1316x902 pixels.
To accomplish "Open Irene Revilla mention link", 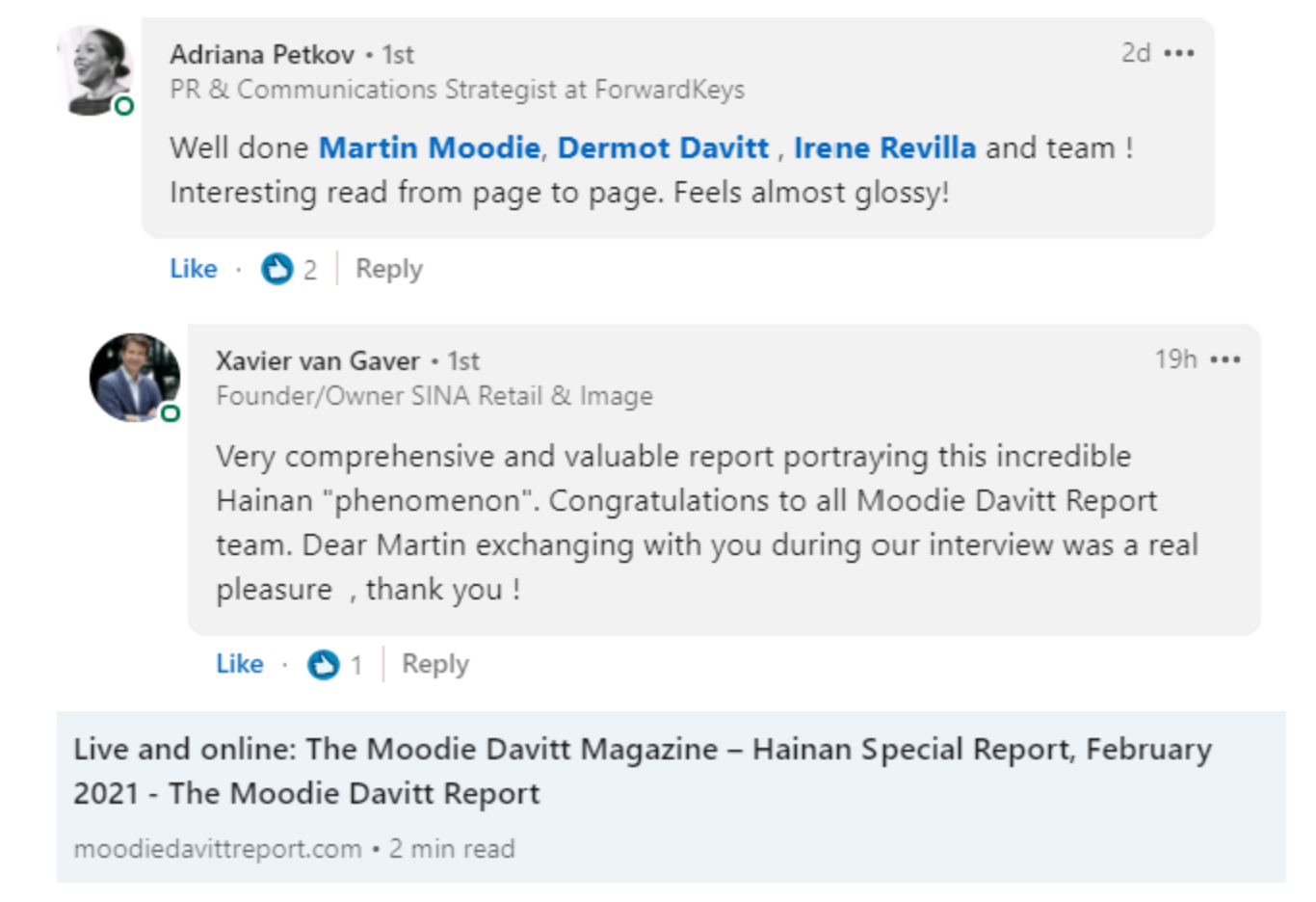I will pyautogui.click(x=884, y=147).
